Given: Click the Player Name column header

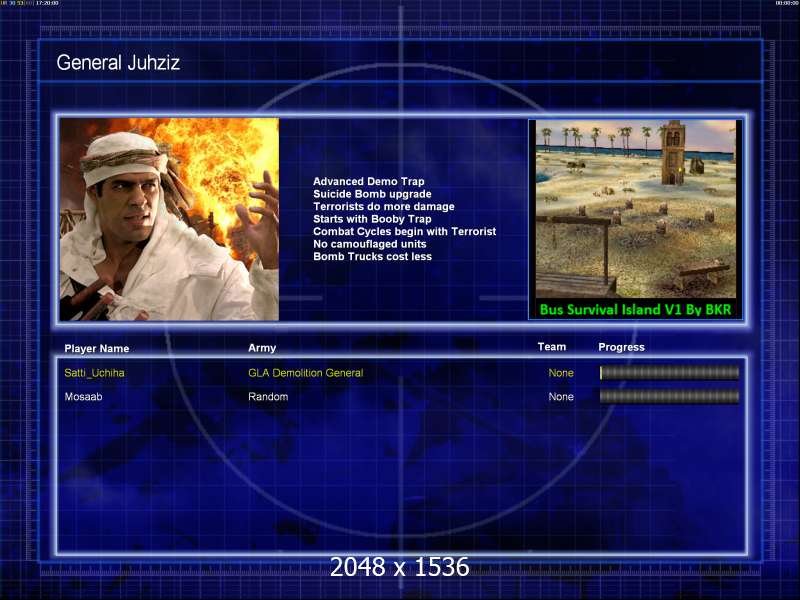Looking at the screenshot, I should [x=97, y=348].
